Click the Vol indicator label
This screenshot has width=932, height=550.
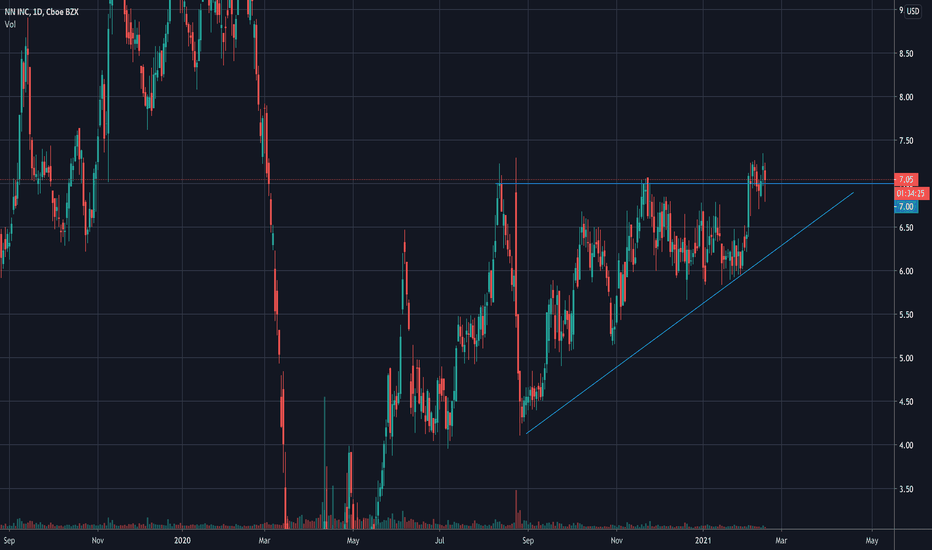tap(10, 24)
